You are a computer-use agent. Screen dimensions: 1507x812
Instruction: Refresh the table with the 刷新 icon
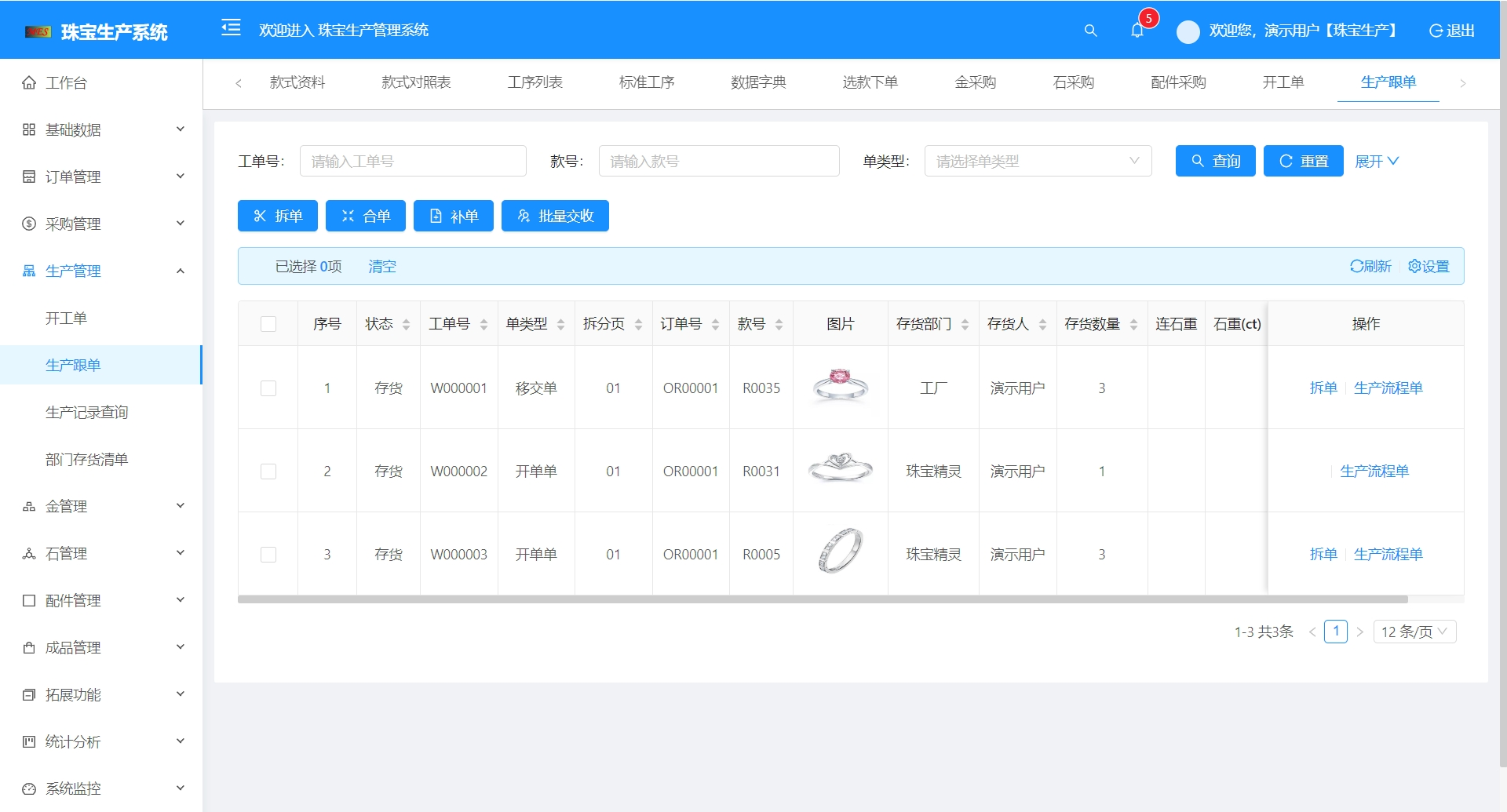(x=1370, y=266)
